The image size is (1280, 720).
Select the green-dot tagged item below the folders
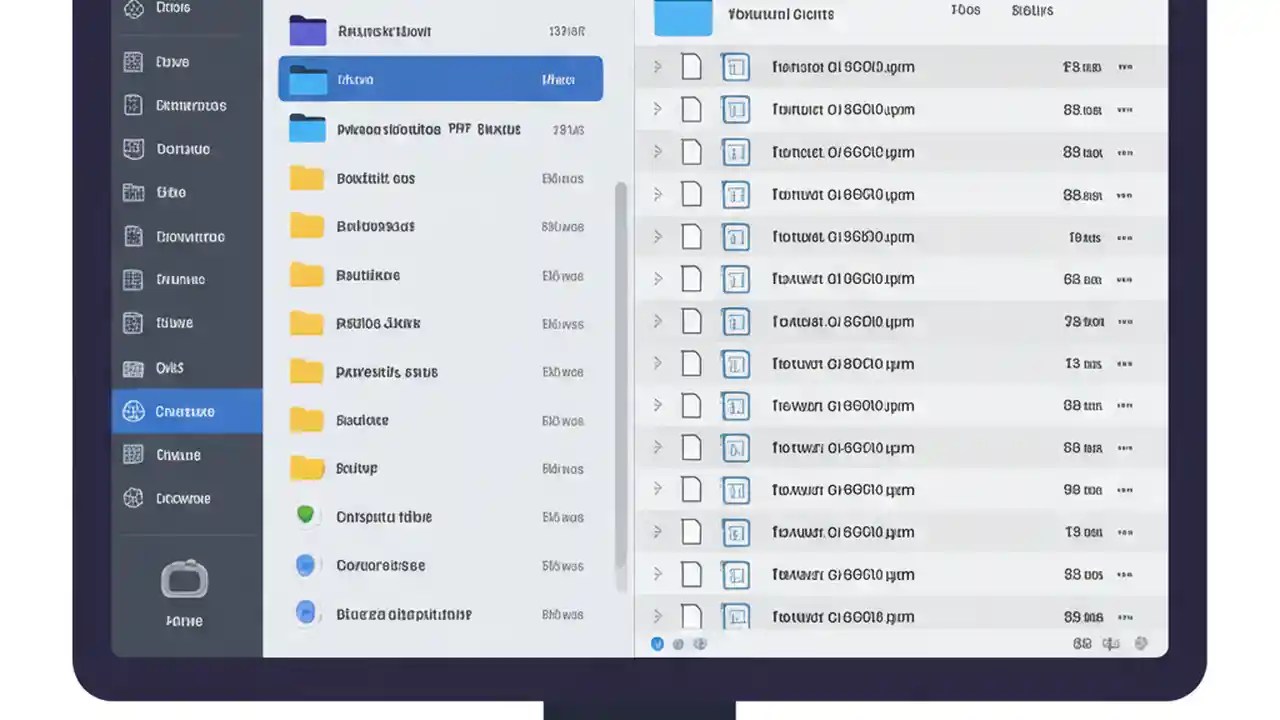(306, 514)
